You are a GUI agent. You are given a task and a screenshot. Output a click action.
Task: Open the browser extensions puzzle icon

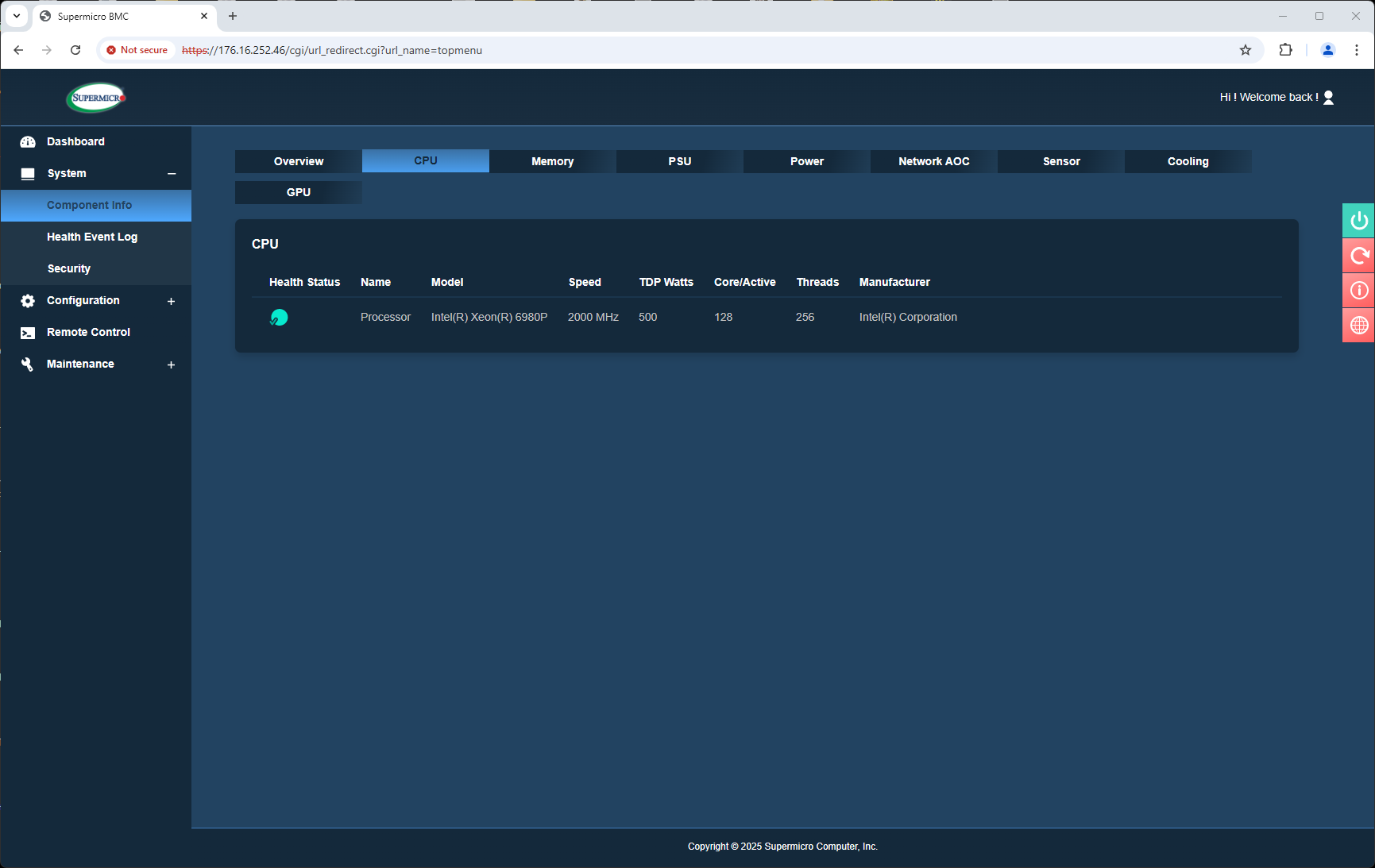1285,50
